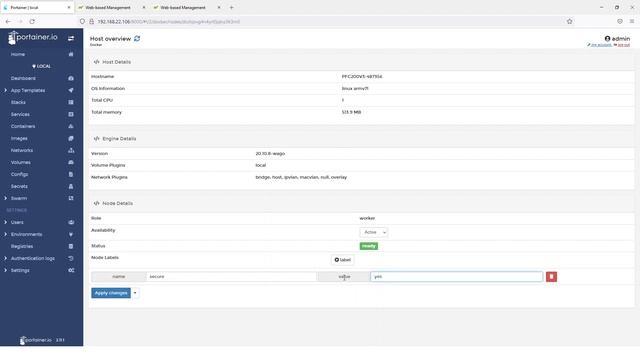The image size is (640, 360).
Task: Open a new browser tab
Action: click(231, 7)
